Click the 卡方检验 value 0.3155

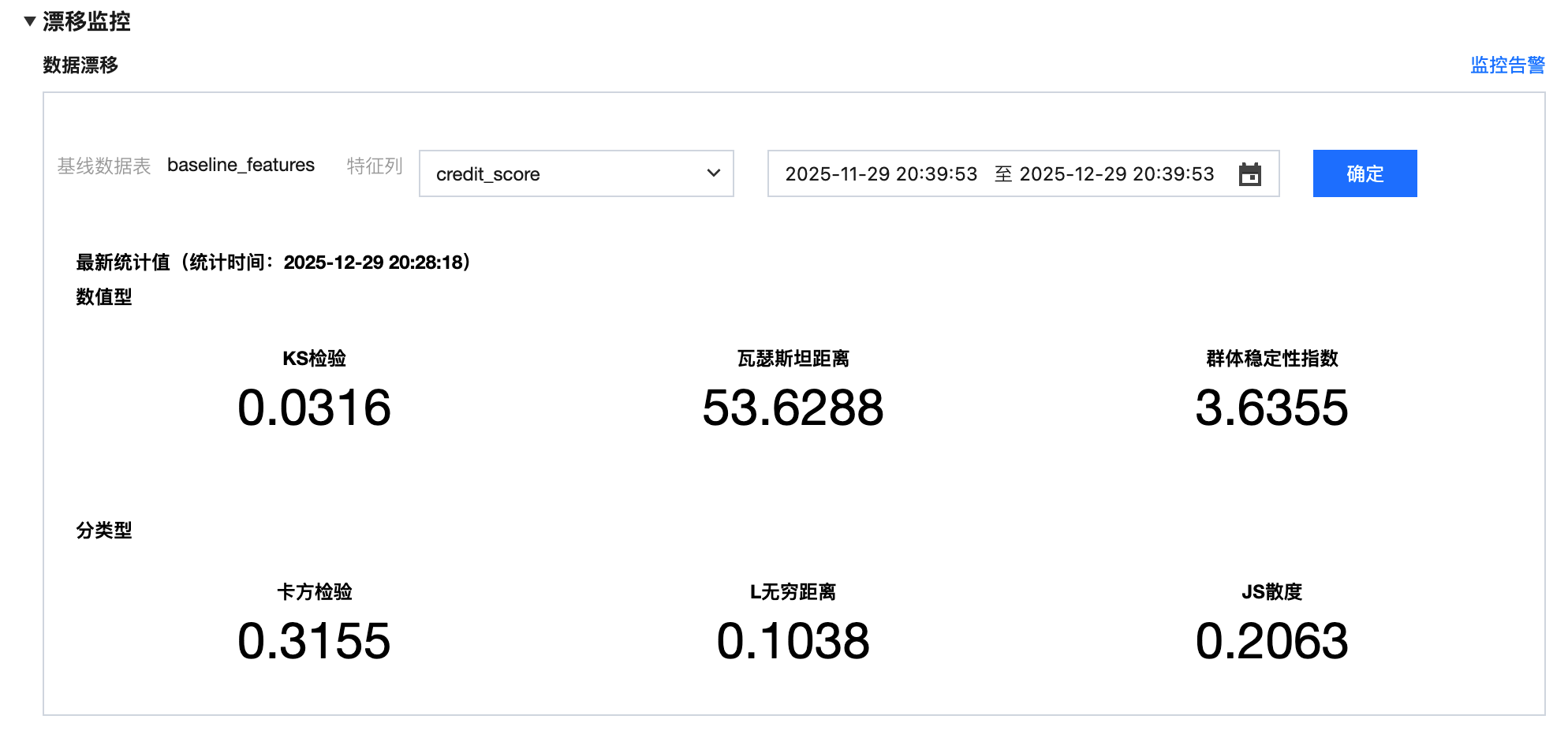(x=314, y=641)
